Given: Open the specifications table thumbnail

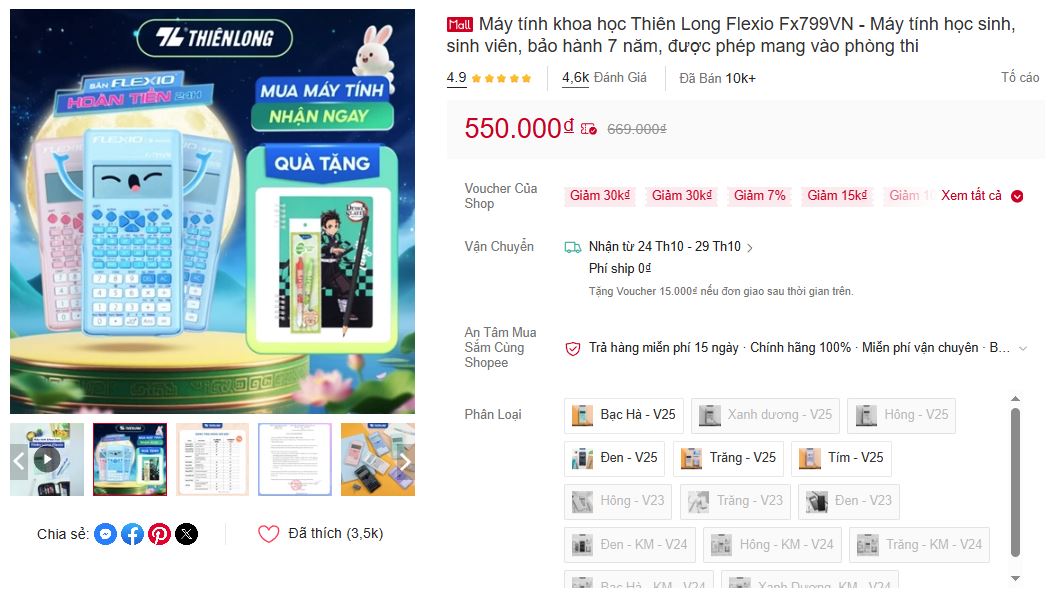Looking at the screenshot, I should (x=213, y=460).
